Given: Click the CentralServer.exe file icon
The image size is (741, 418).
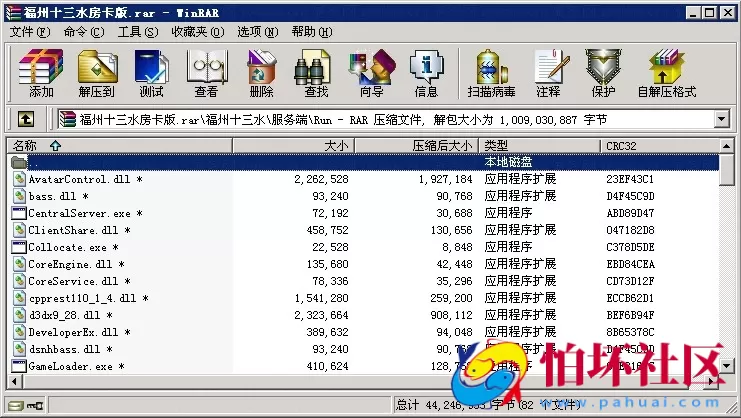Looking at the screenshot, I should point(19,213).
